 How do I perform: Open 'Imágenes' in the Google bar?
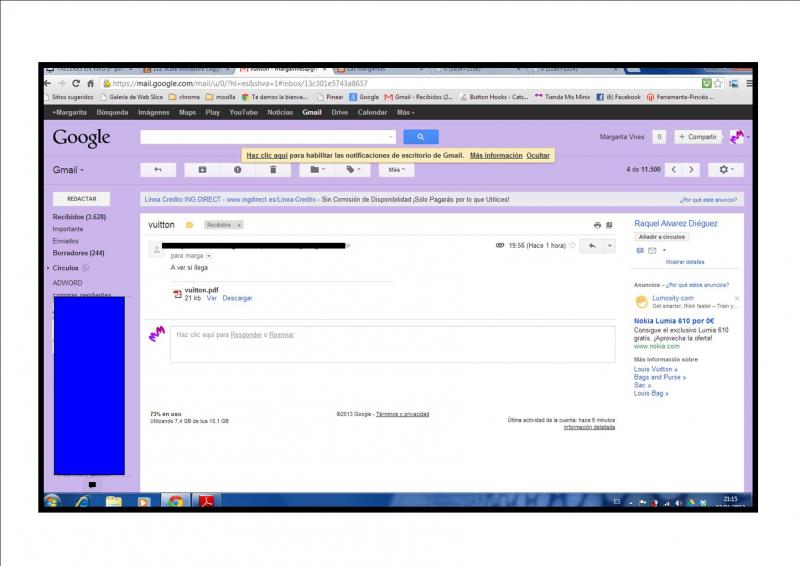click(x=154, y=112)
